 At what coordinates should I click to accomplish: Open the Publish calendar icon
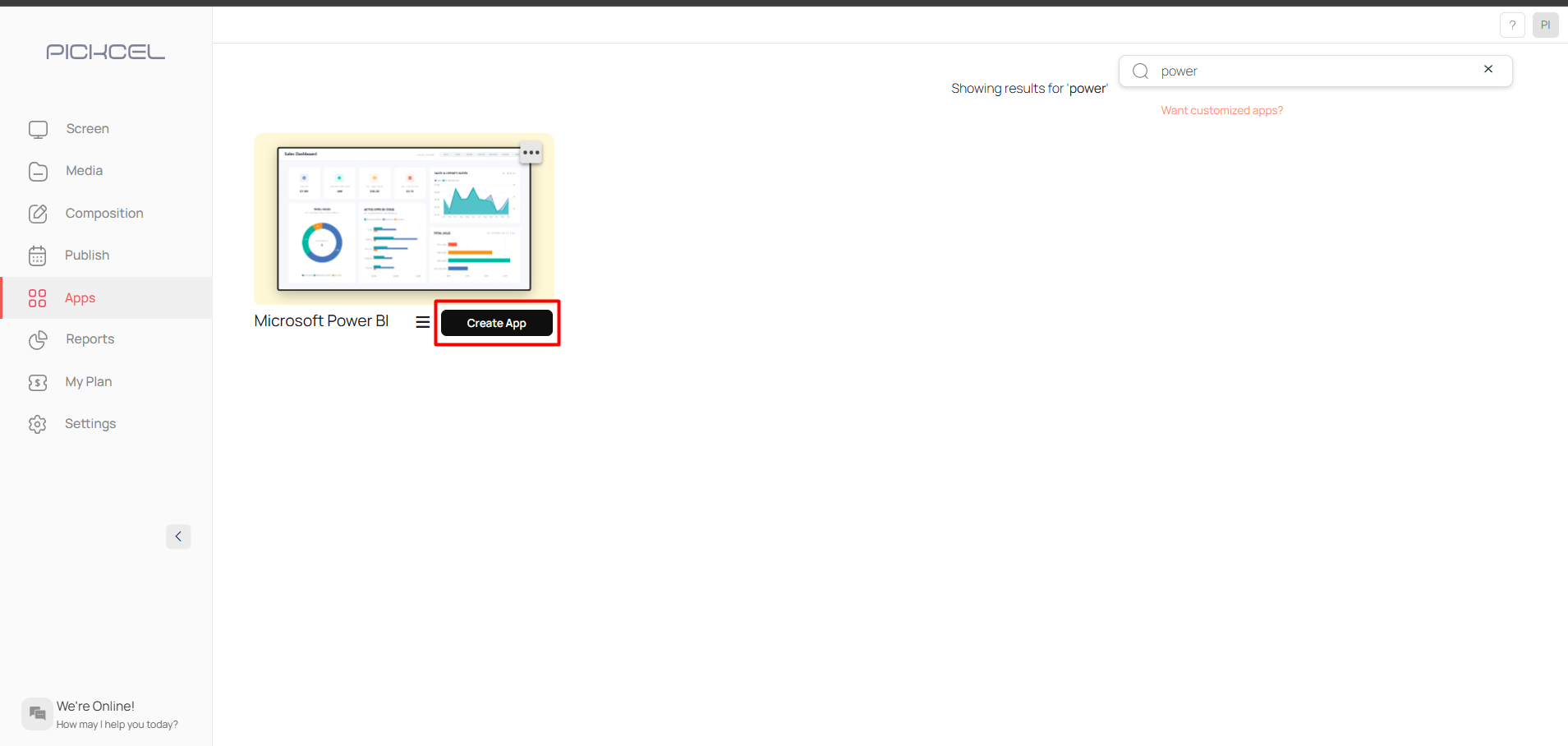38,256
